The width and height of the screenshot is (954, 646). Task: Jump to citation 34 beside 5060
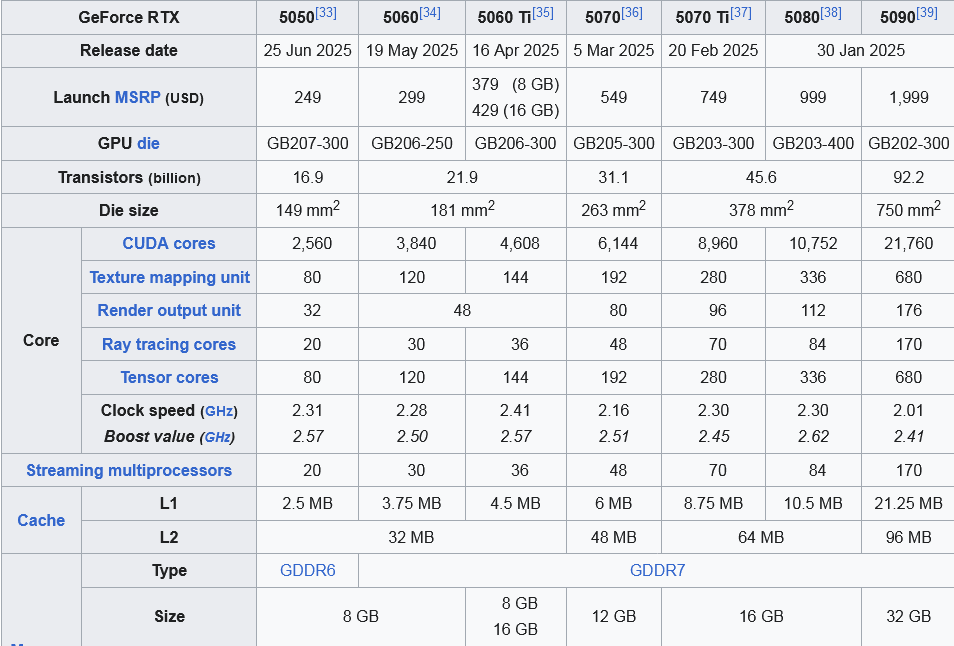pos(429,12)
